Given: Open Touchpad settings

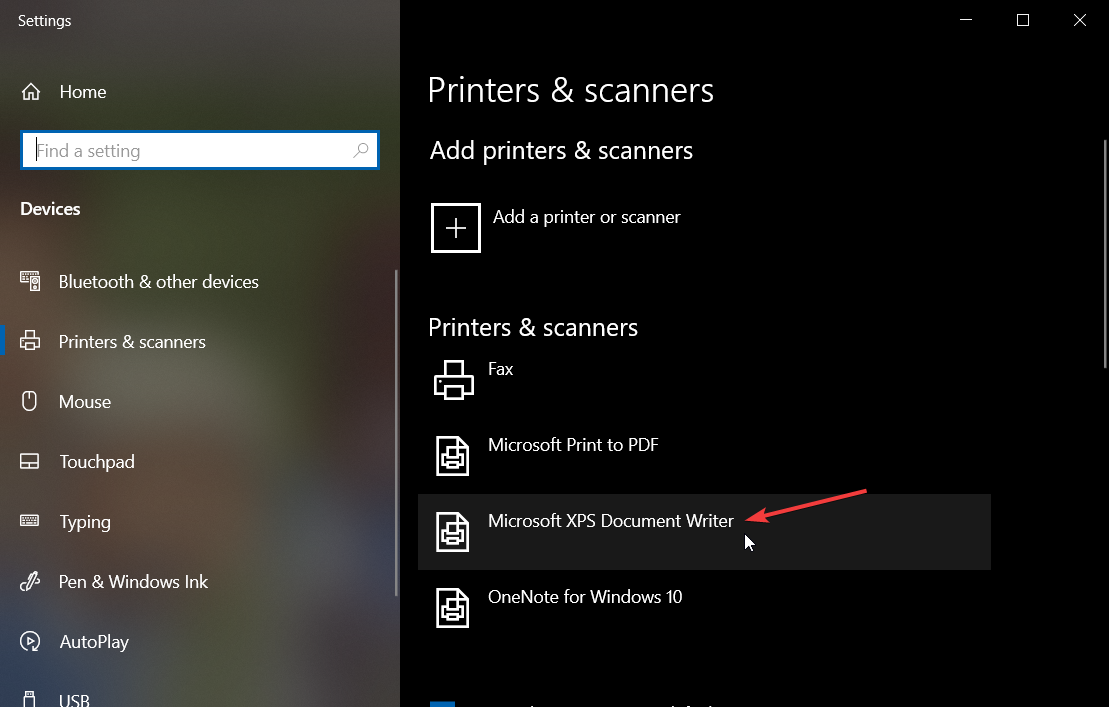Looking at the screenshot, I should click(x=97, y=462).
